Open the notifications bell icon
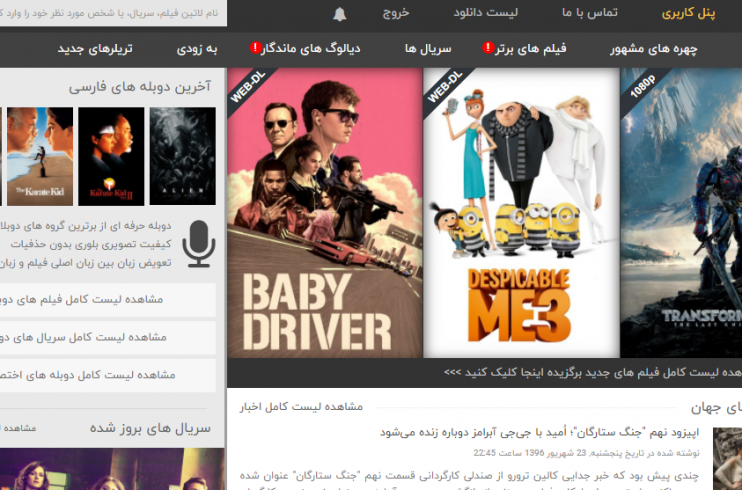Image resolution: width=742 pixels, height=490 pixels. (339, 14)
